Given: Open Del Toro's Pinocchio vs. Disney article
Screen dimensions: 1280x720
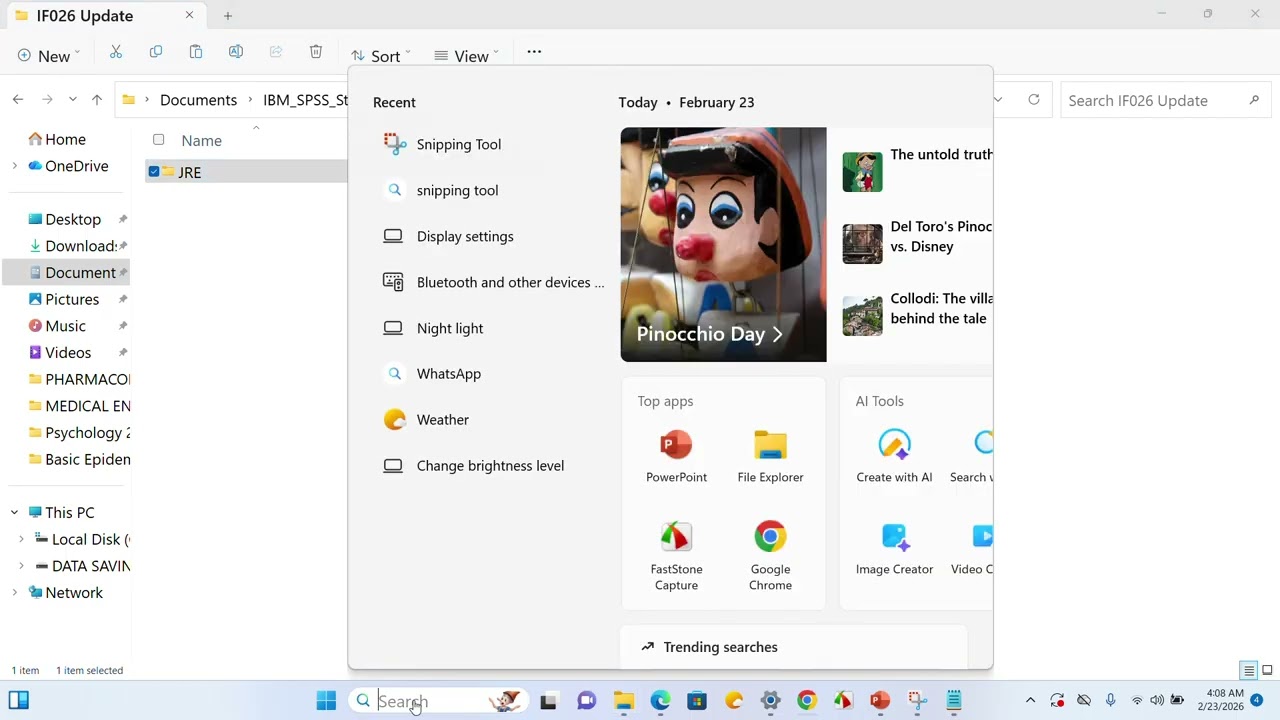Looking at the screenshot, I should pyautogui.click(x=917, y=243).
